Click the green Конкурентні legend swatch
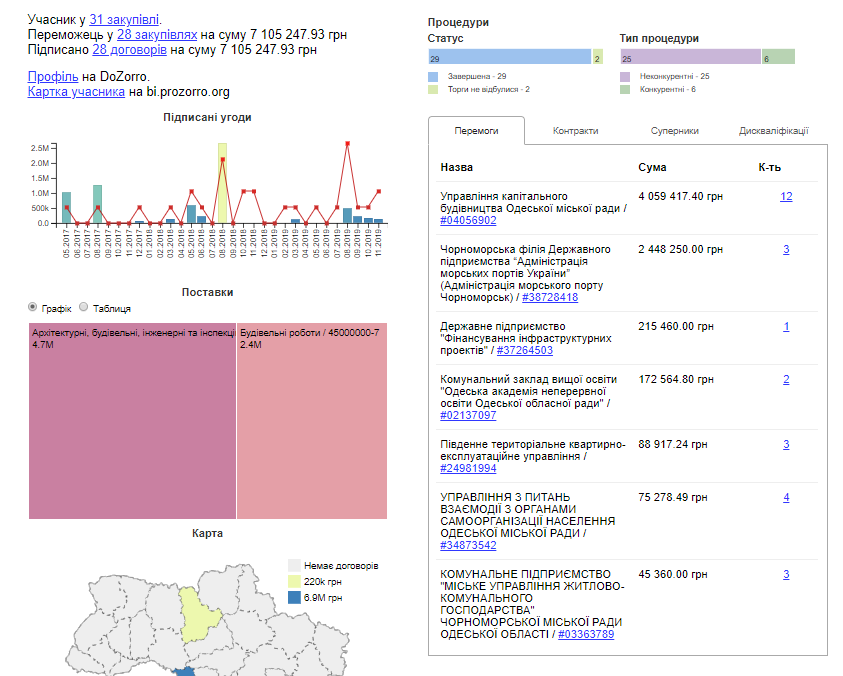 (625, 89)
